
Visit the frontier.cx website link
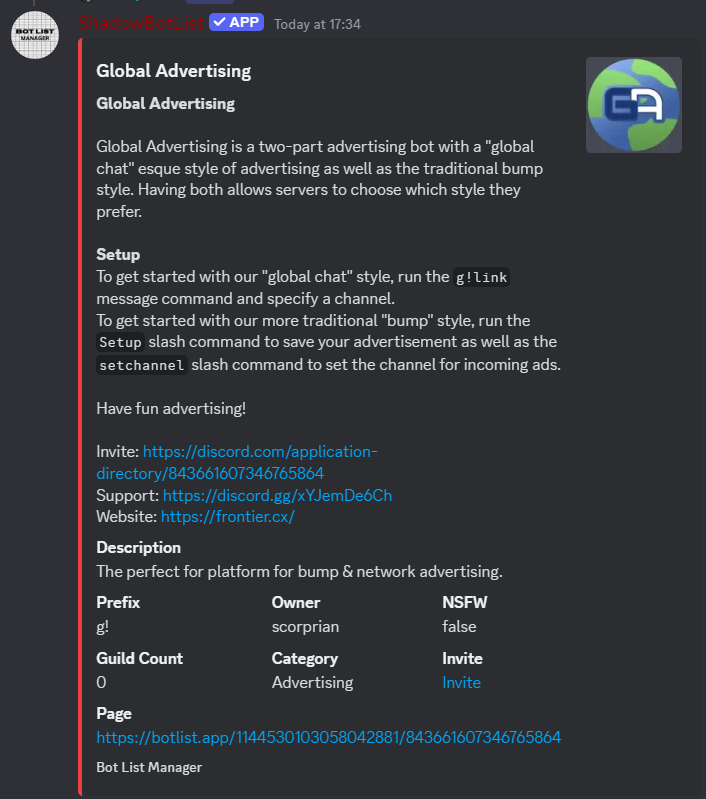228,517
